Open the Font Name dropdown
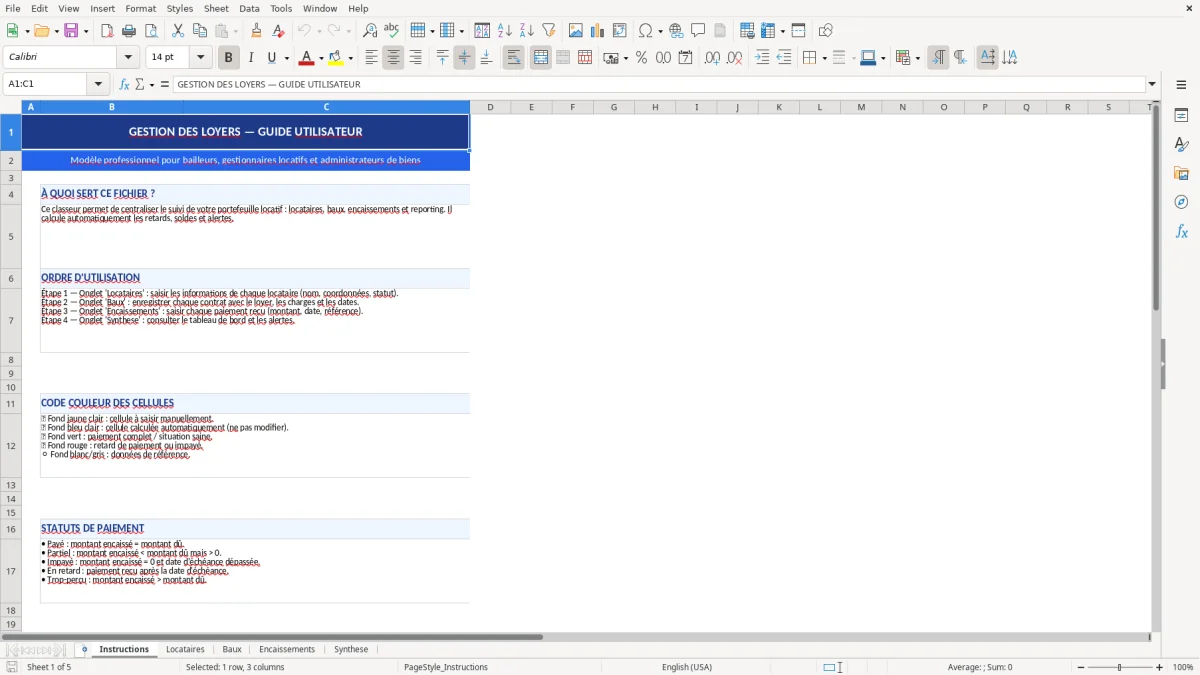 127,57
